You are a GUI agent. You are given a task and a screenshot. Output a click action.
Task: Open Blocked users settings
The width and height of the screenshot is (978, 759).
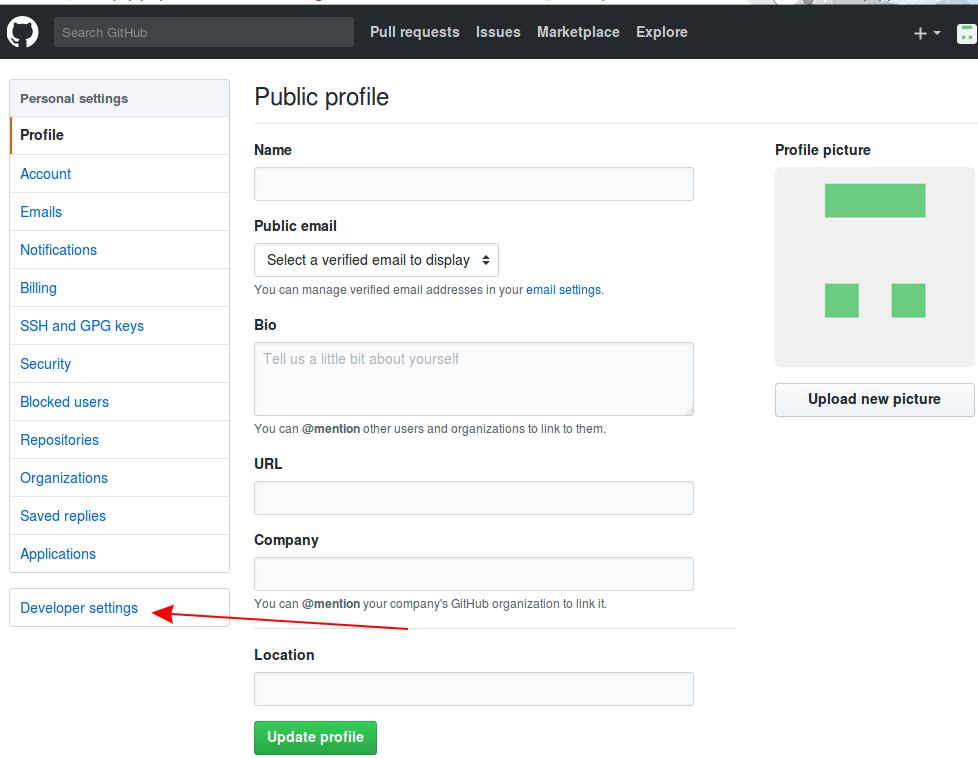coord(120,402)
